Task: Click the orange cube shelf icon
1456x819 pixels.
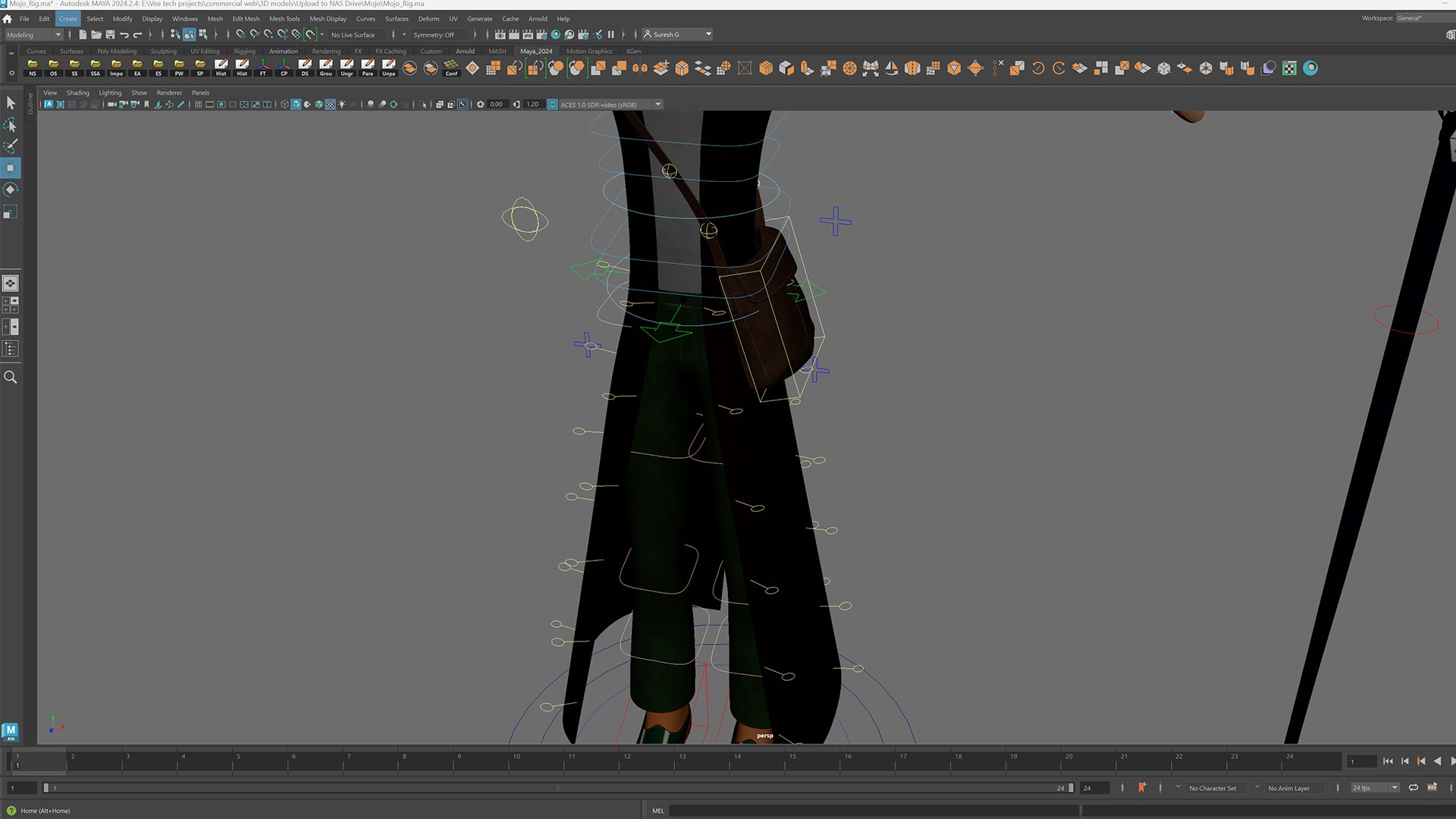Action: (766, 68)
